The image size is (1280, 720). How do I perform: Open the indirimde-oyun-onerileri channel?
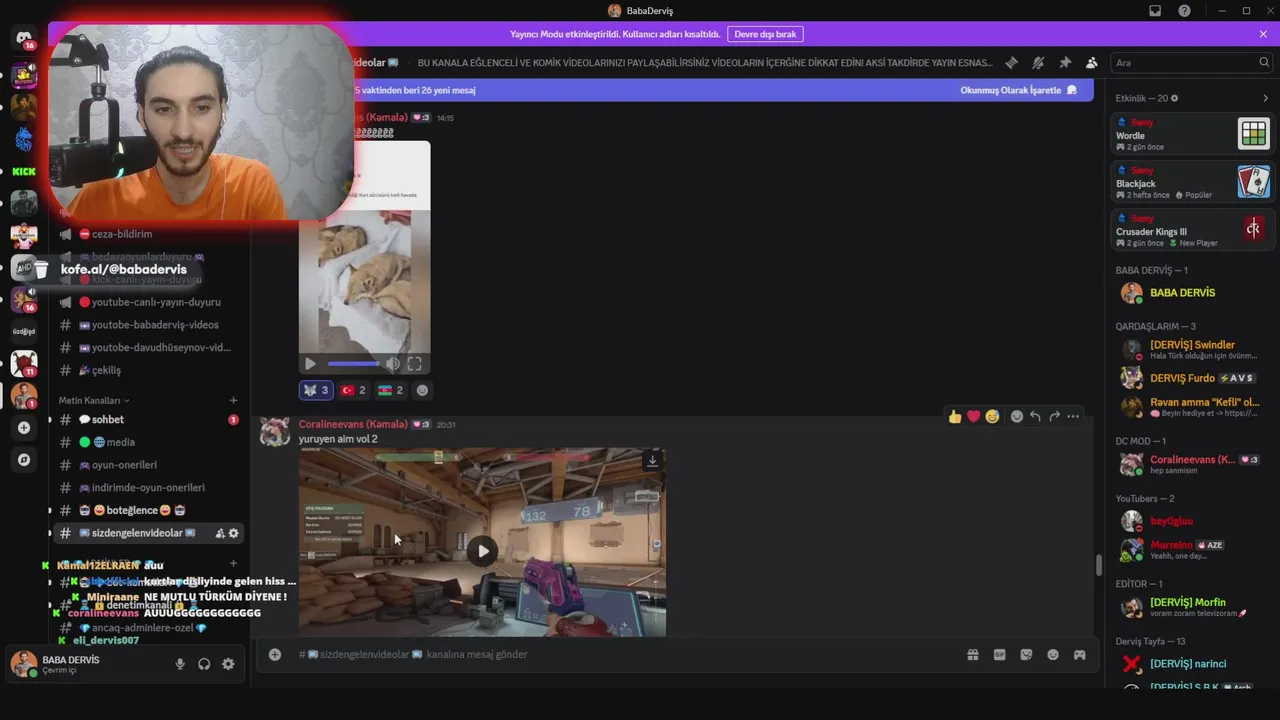click(x=150, y=488)
